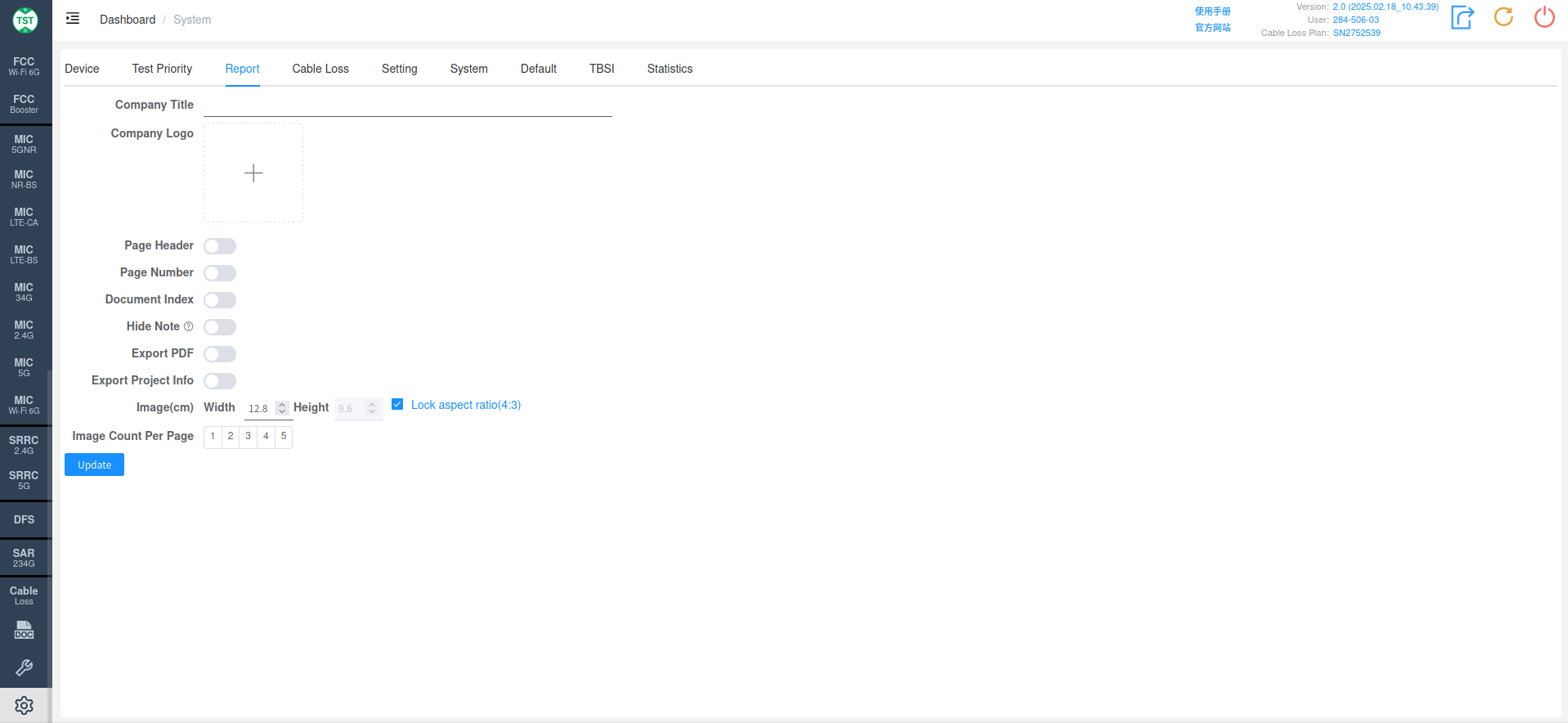Switch to the Setting tab
The width and height of the screenshot is (1568, 723).
pos(399,69)
